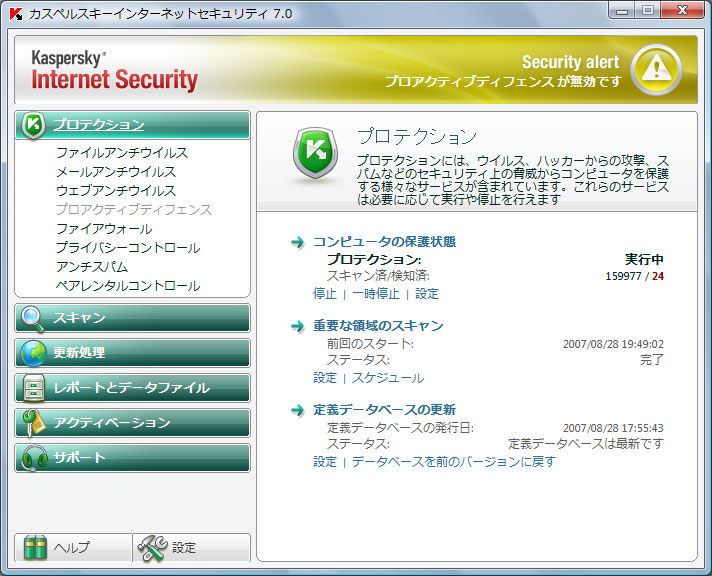This screenshot has height=576, width=712.
Task: Open the 定義データベースの更新 heading link
Action: [384, 410]
